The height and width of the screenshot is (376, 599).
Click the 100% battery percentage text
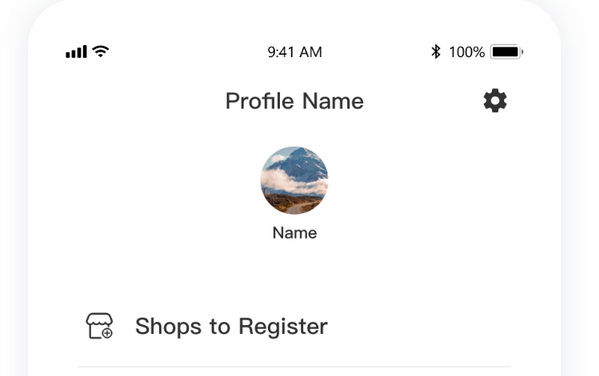(467, 52)
